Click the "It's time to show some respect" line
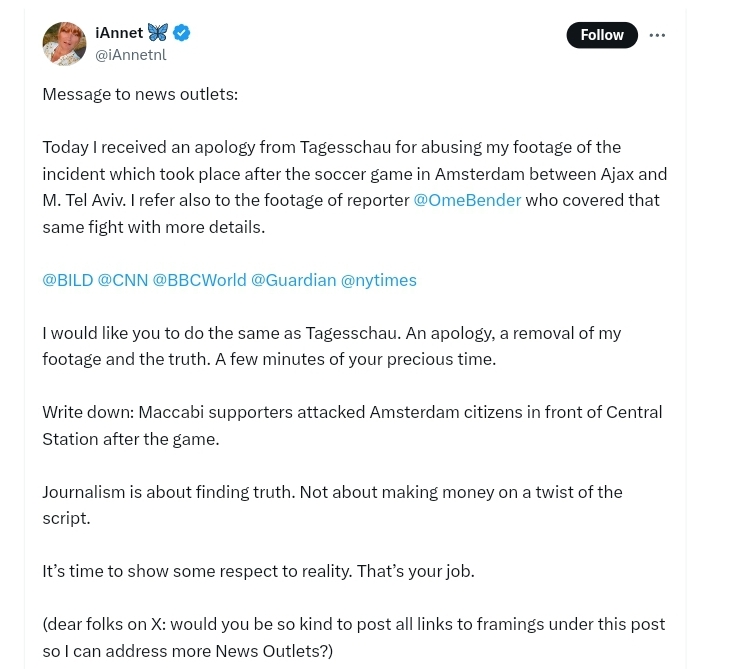Viewport: 747px width, 669px height. [258, 571]
